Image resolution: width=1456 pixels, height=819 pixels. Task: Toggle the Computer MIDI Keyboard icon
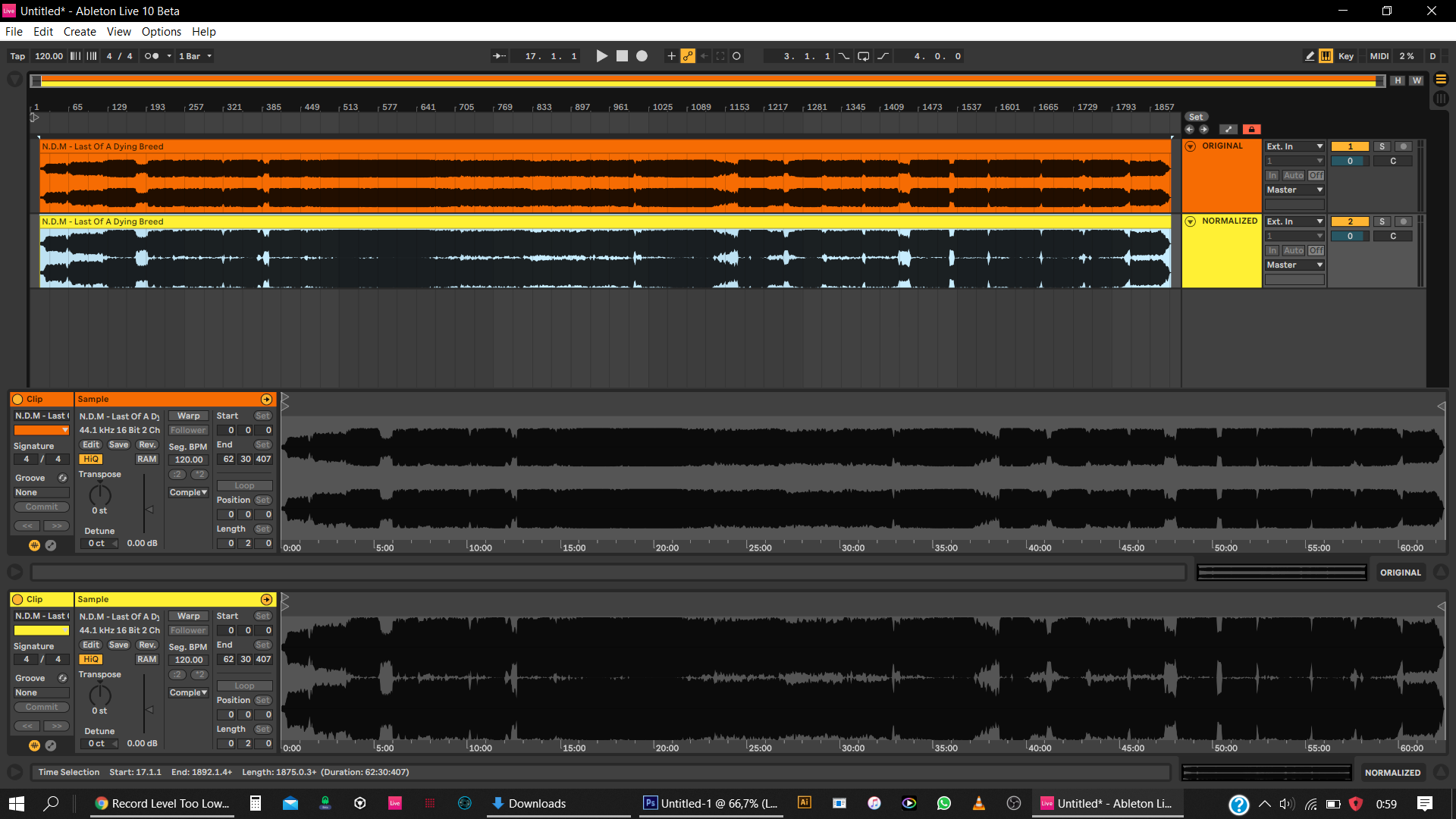(x=1326, y=56)
